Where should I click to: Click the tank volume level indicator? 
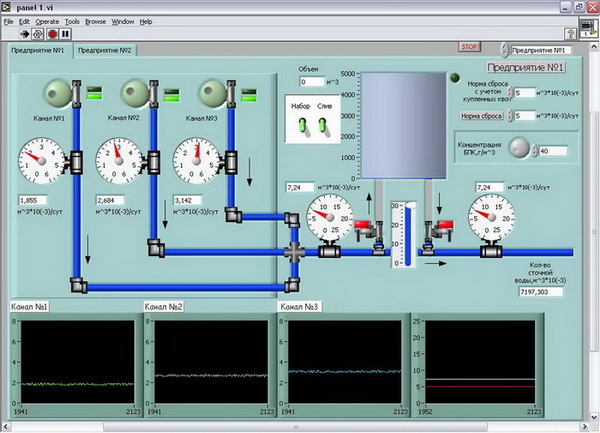coord(404,126)
